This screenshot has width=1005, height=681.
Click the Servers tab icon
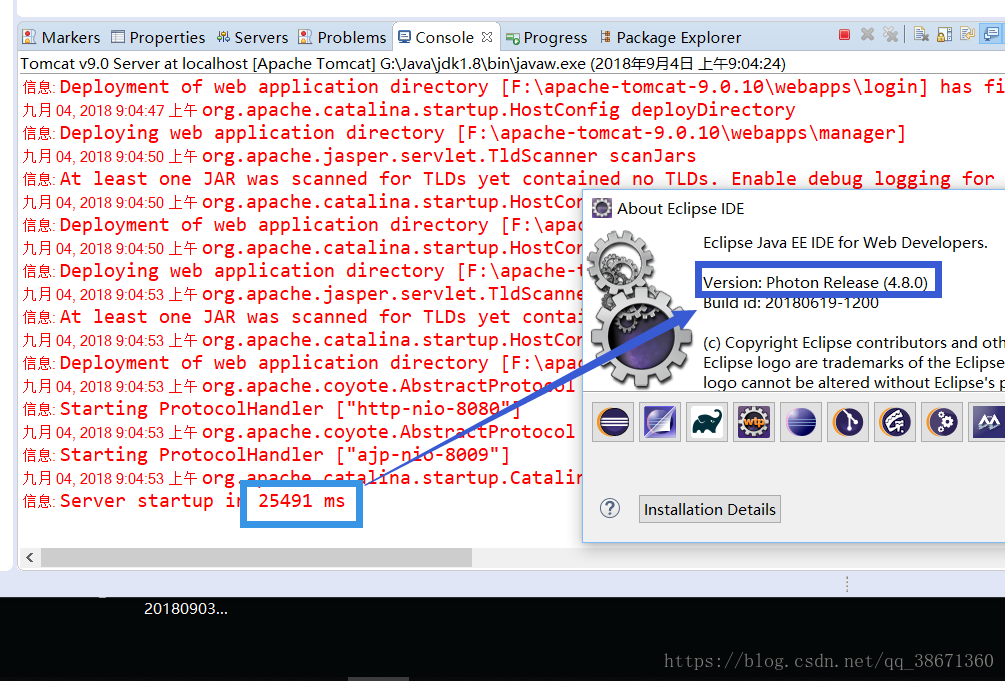point(223,37)
